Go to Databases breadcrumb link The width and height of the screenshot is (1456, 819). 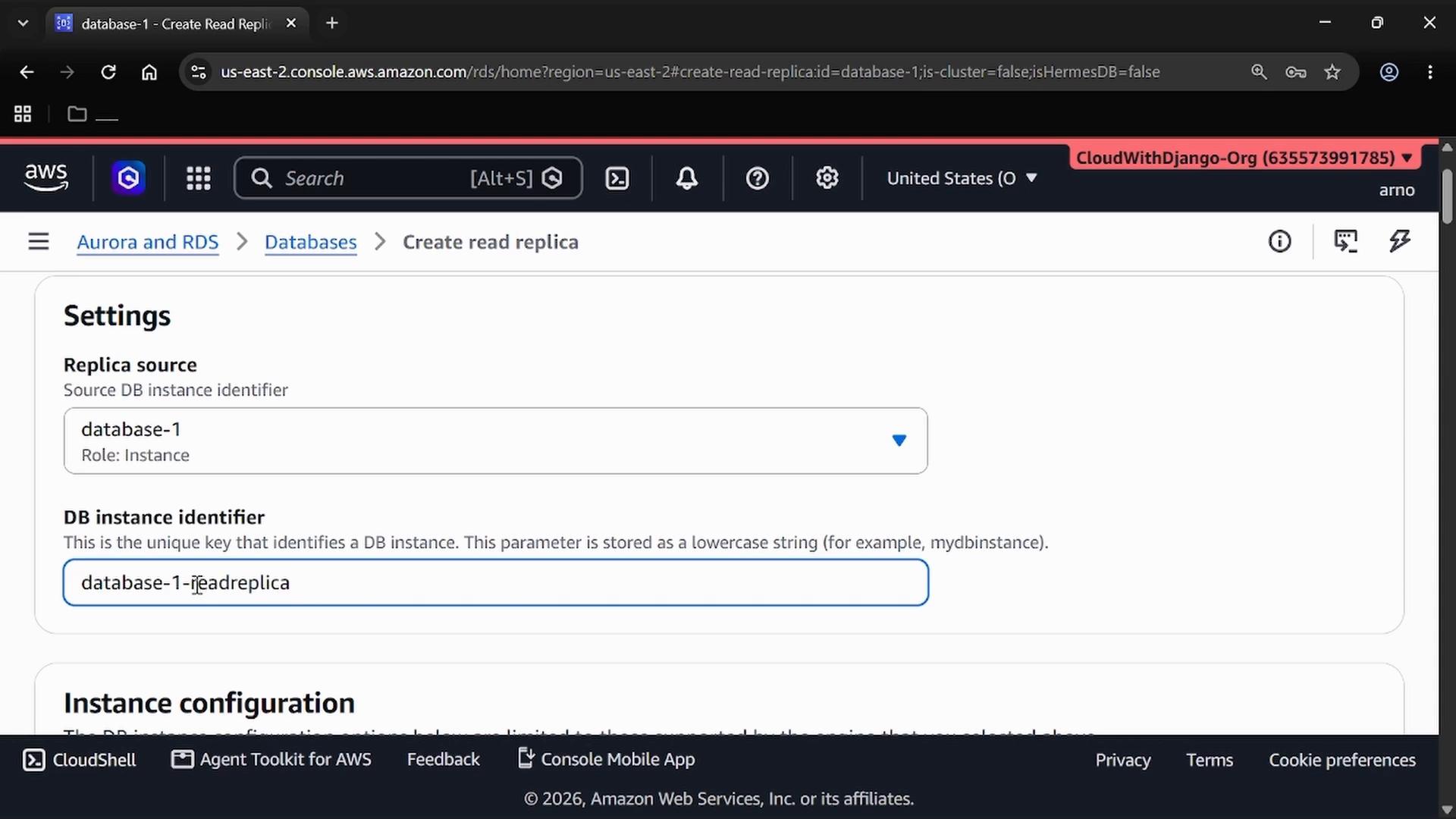pos(311,242)
